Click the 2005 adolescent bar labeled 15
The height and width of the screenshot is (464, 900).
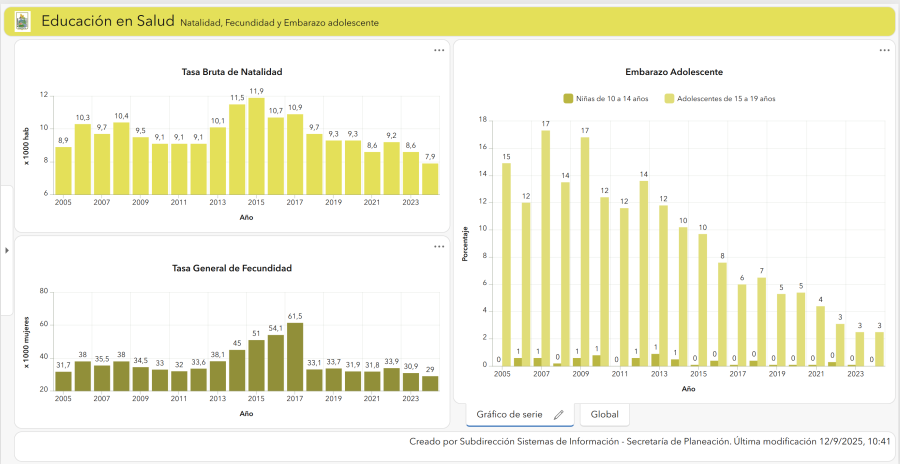[x=507, y=265]
